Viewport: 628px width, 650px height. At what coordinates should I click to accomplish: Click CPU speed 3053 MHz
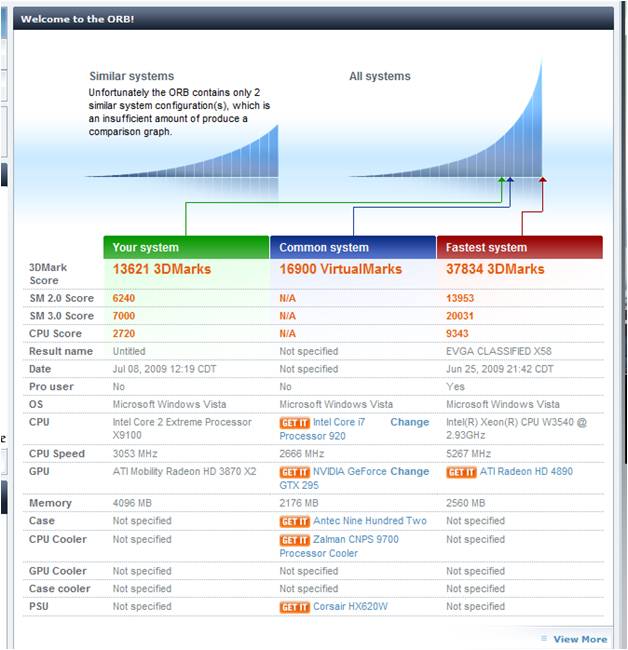(135, 454)
